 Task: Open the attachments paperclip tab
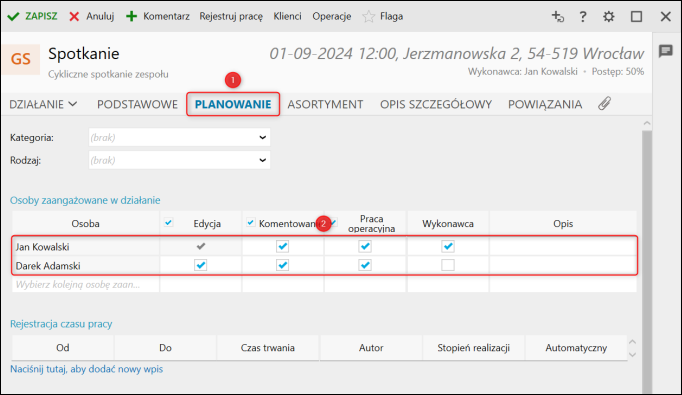pyautogui.click(x=604, y=104)
